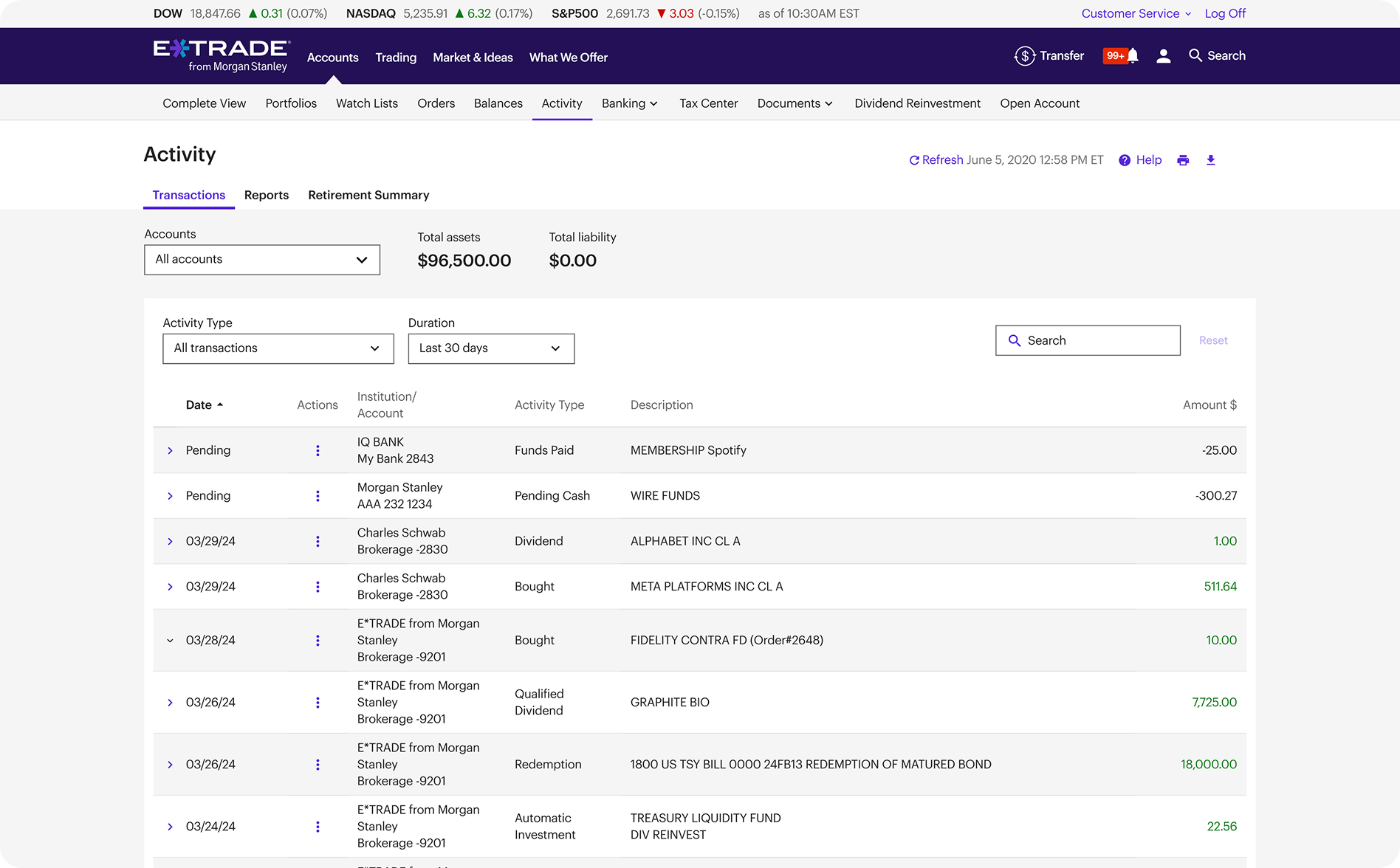Open the Documents submenu
The width and height of the screenshot is (1400, 868).
(795, 103)
